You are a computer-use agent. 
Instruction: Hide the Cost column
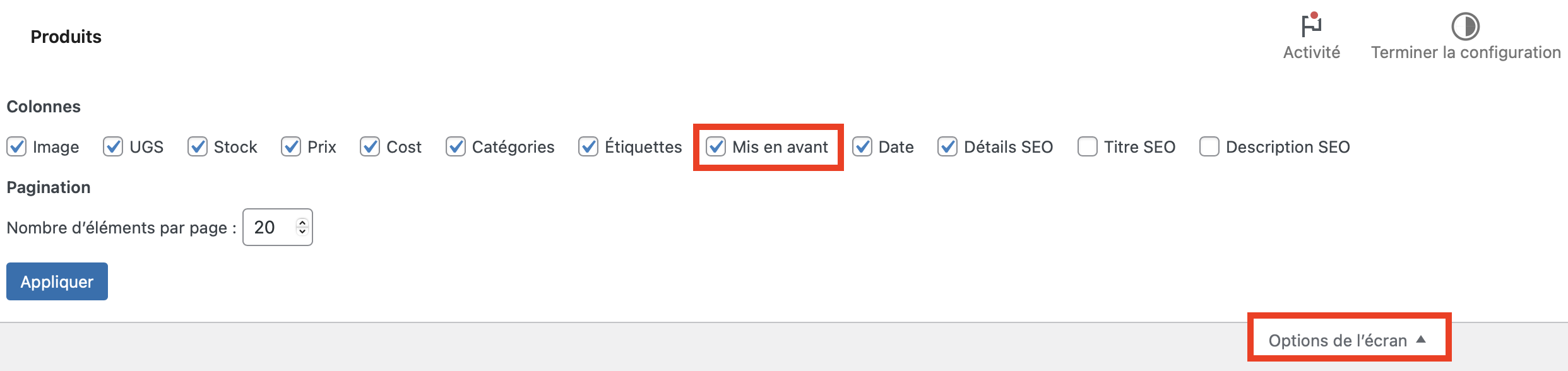(x=370, y=146)
